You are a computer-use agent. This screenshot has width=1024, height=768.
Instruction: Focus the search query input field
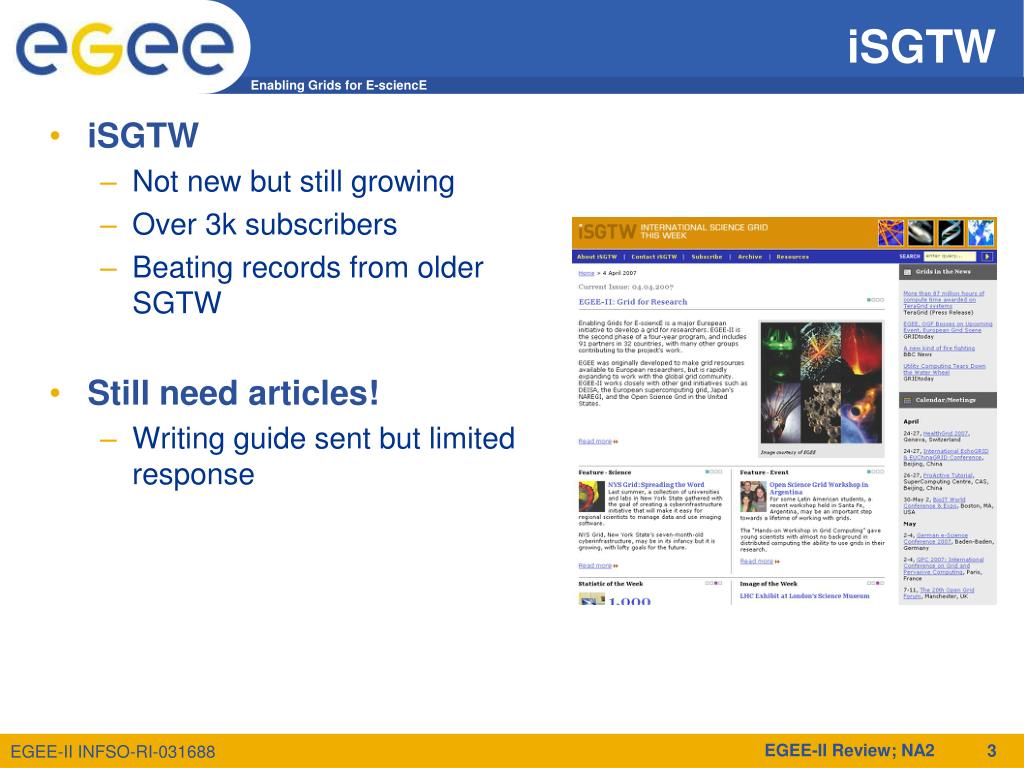(950, 257)
